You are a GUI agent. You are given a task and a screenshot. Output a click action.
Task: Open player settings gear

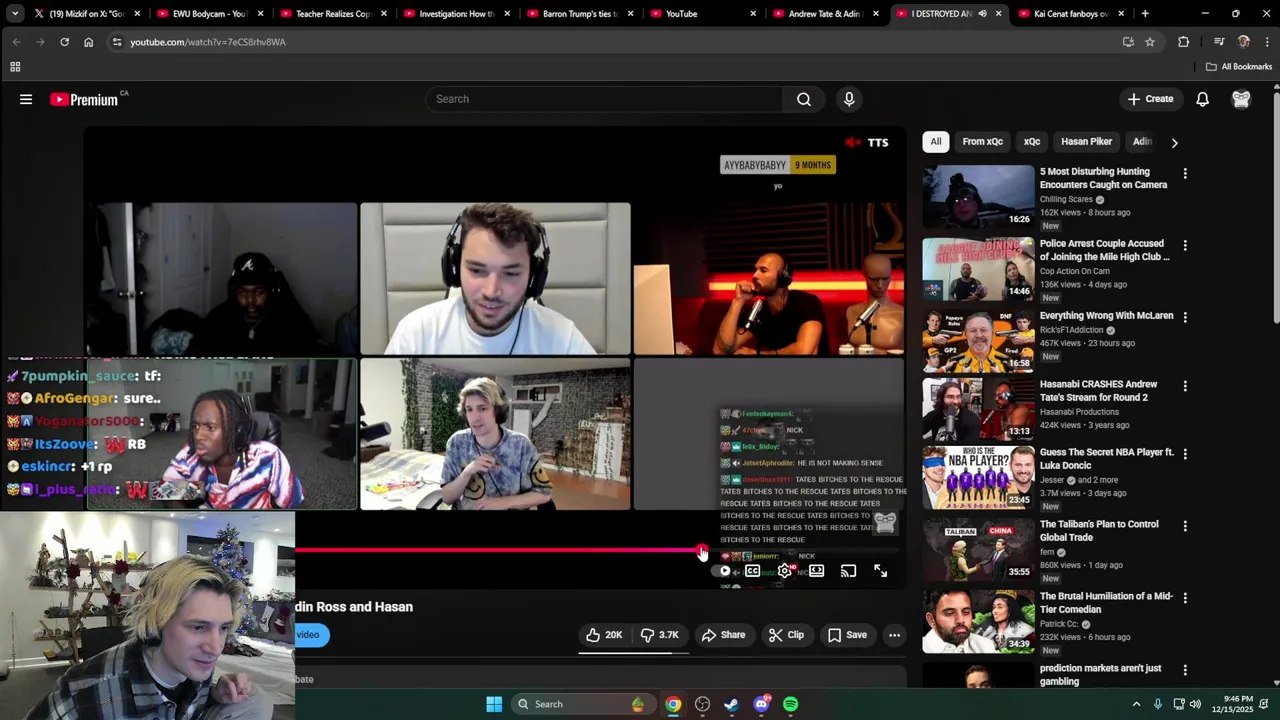tap(785, 571)
